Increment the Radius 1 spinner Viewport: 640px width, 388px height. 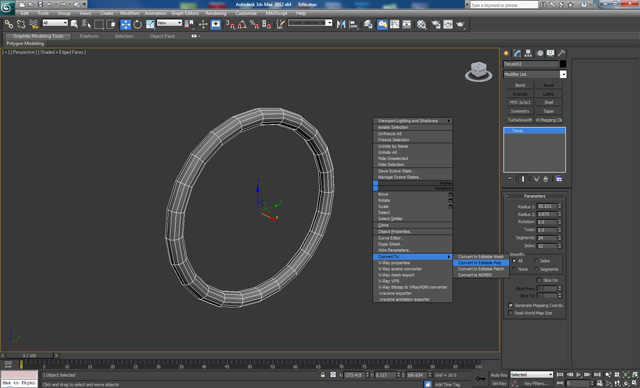point(560,205)
